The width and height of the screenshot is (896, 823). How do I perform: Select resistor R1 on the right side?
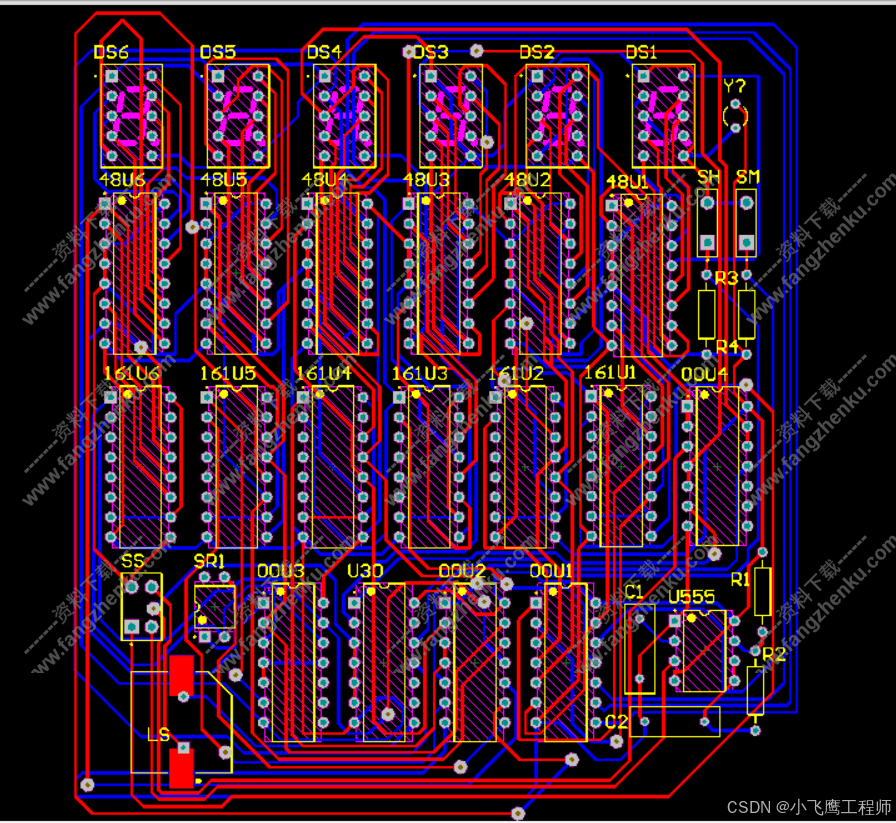pyautogui.click(x=763, y=592)
